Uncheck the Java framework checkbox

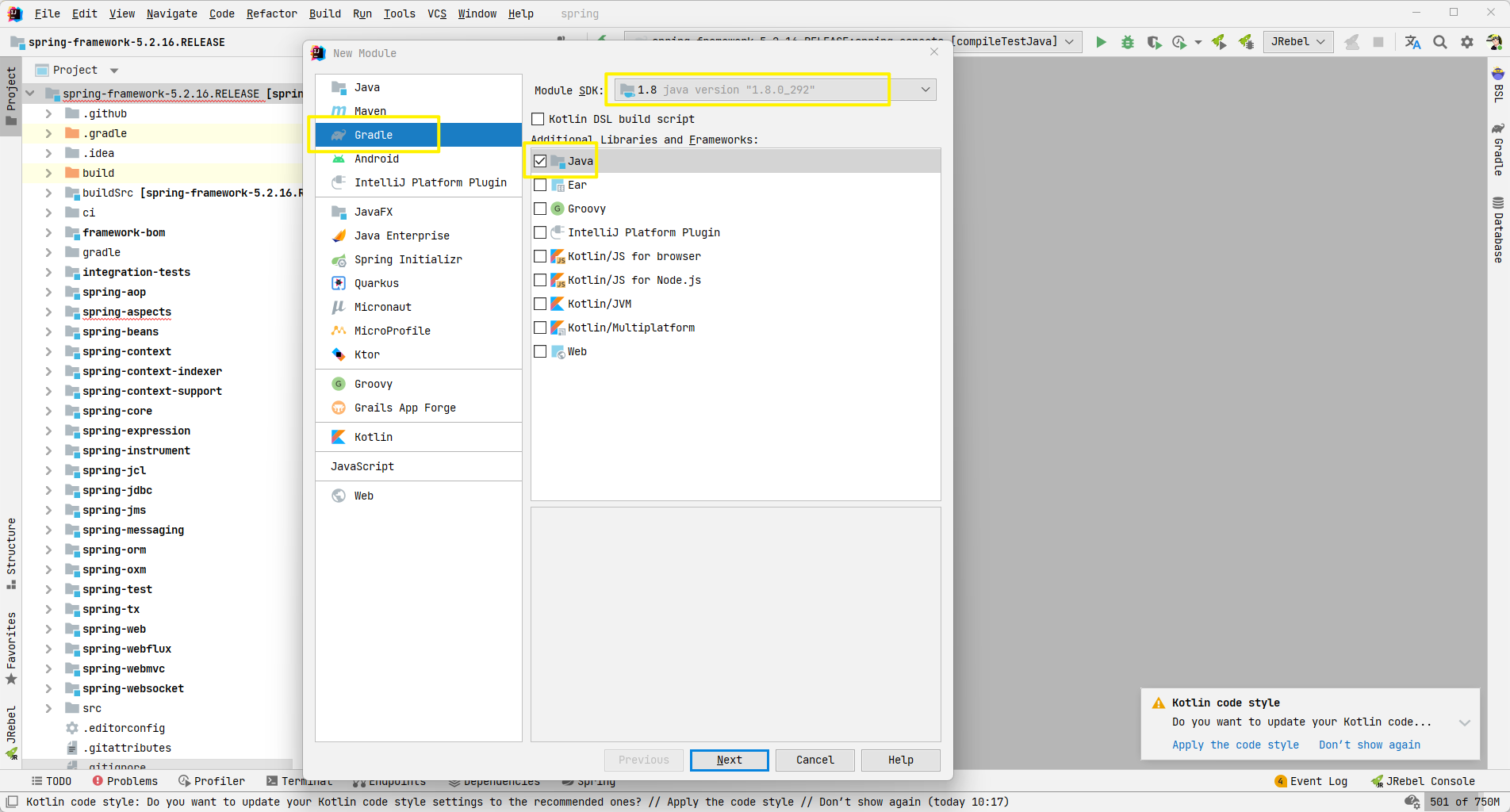point(540,161)
